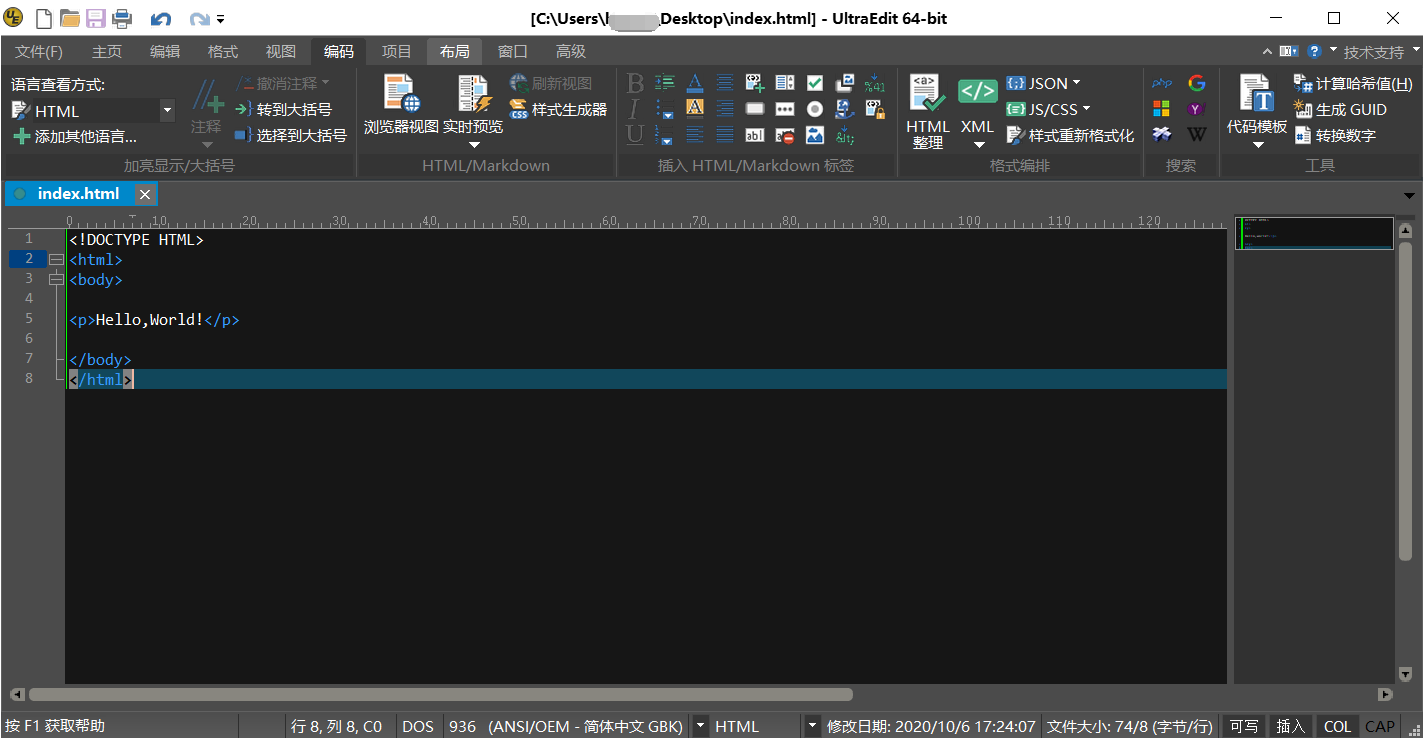
Task: Collapse the <html> fold on line 2
Action: [x=56, y=259]
